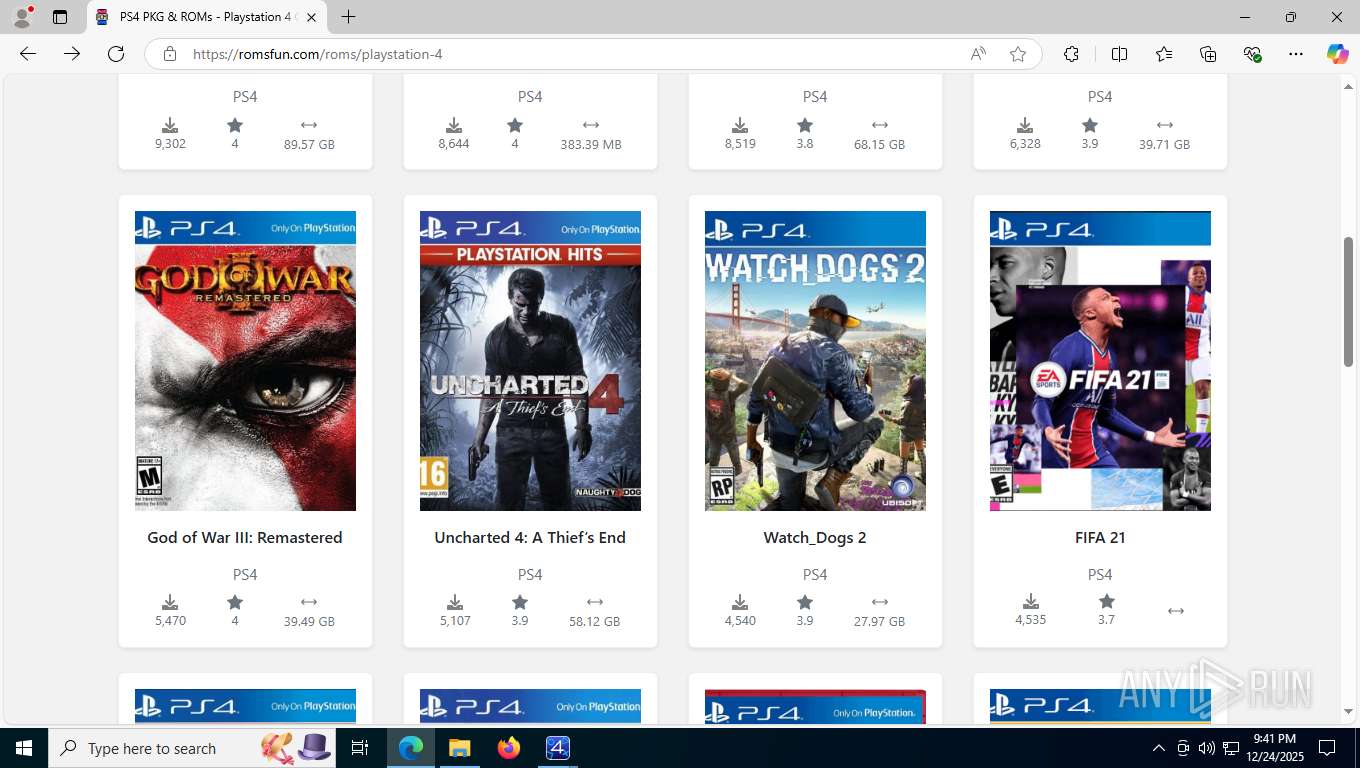Open the volume speaker icon
This screenshot has height=768, width=1360.
click(x=1207, y=748)
